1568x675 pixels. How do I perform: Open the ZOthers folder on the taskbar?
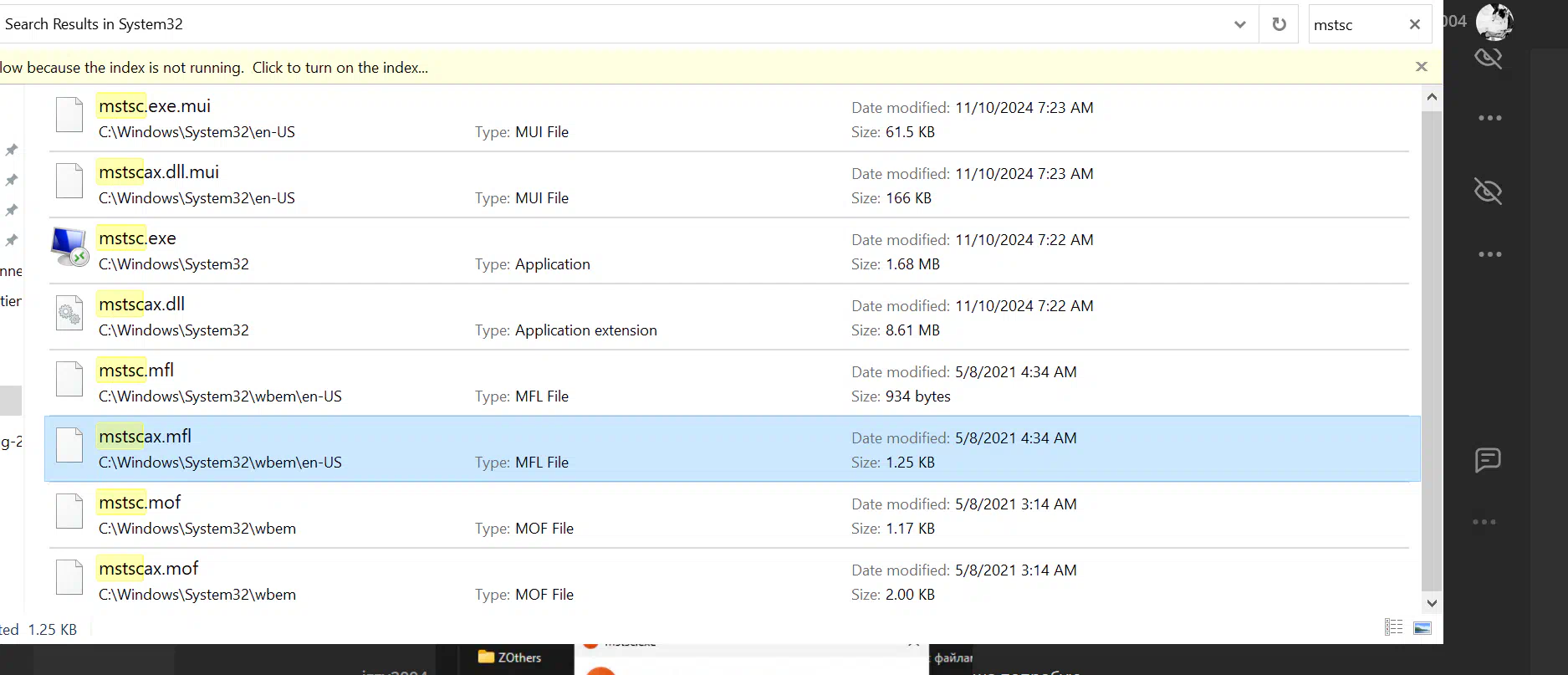pyautogui.click(x=509, y=657)
